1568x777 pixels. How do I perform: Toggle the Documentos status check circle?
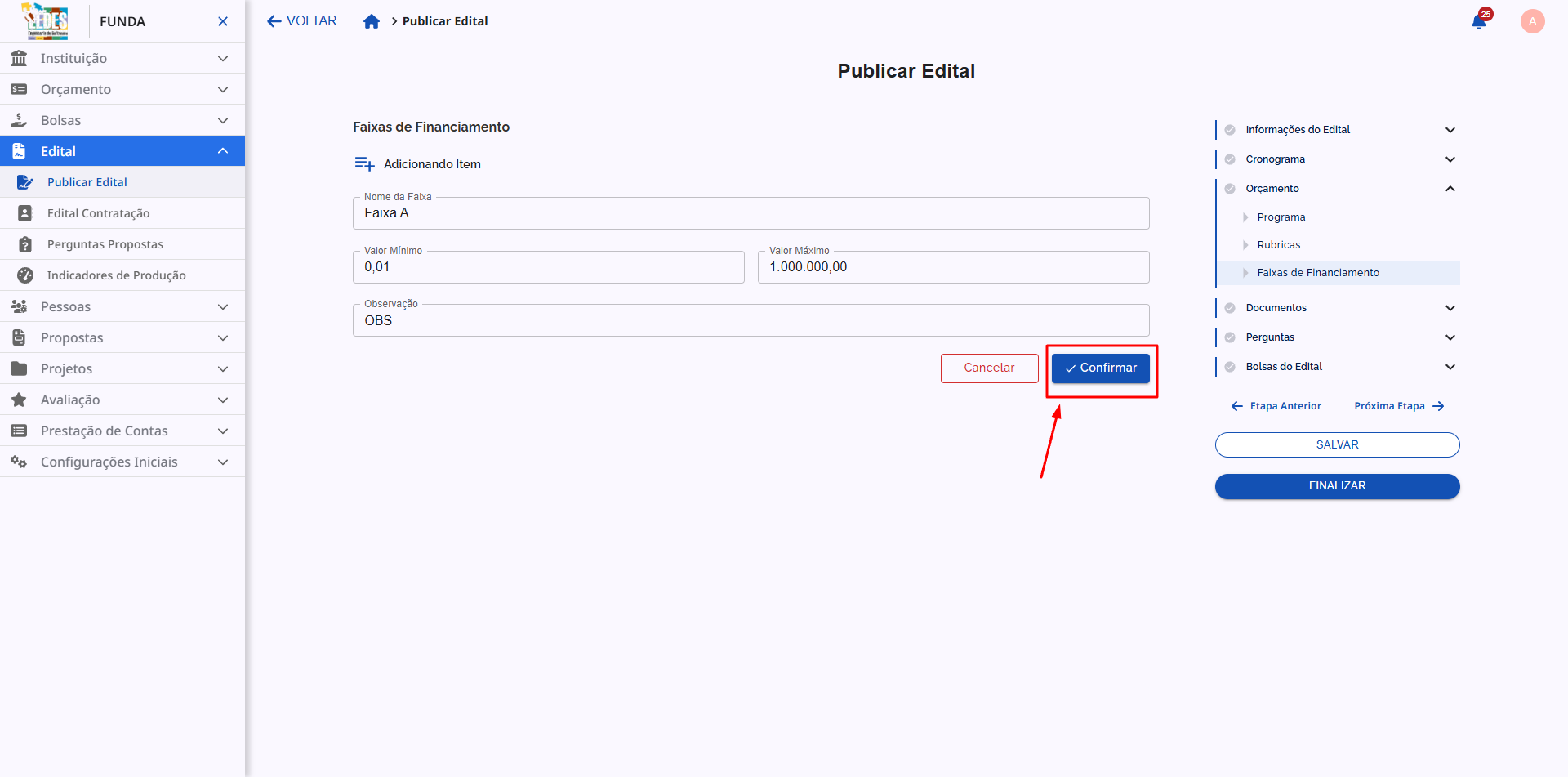tap(1230, 308)
